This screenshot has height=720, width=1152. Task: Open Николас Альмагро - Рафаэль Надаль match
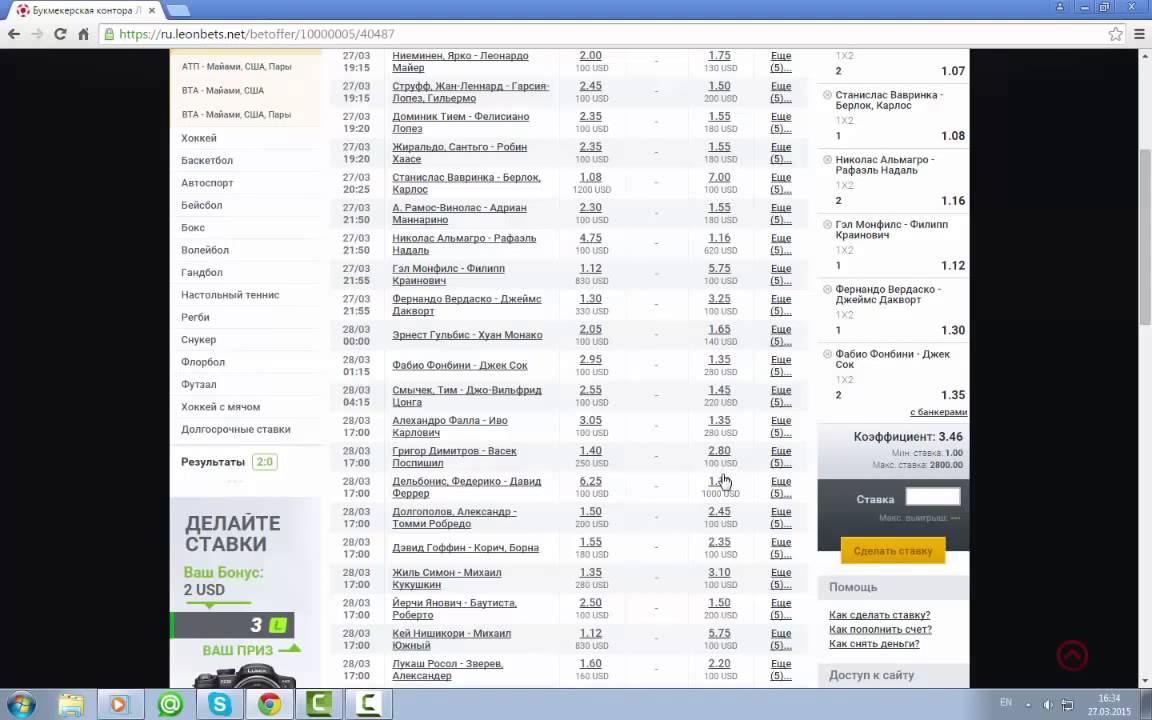(x=464, y=244)
